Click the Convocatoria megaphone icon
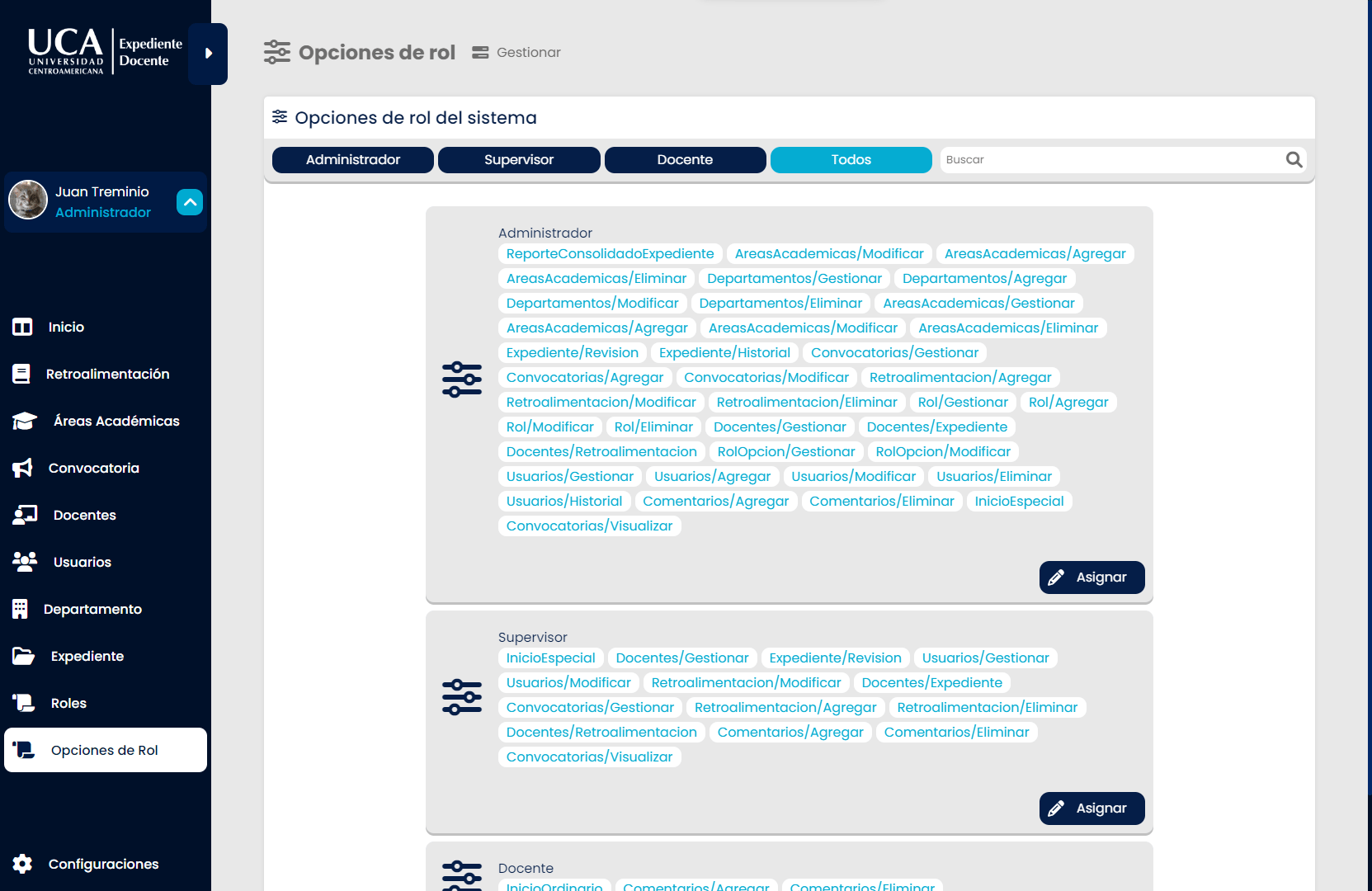The width and height of the screenshot is (1372, 891). point(22,468)
